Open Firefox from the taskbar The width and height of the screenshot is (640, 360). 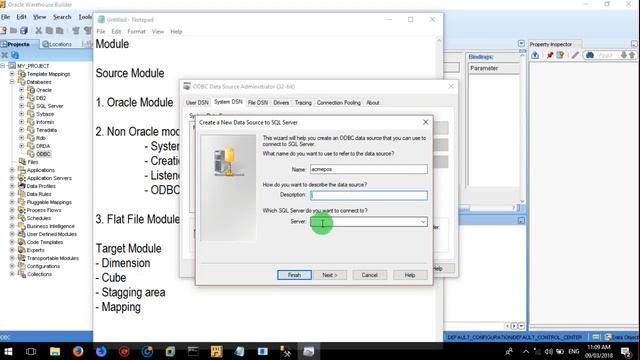coord(78,351)
